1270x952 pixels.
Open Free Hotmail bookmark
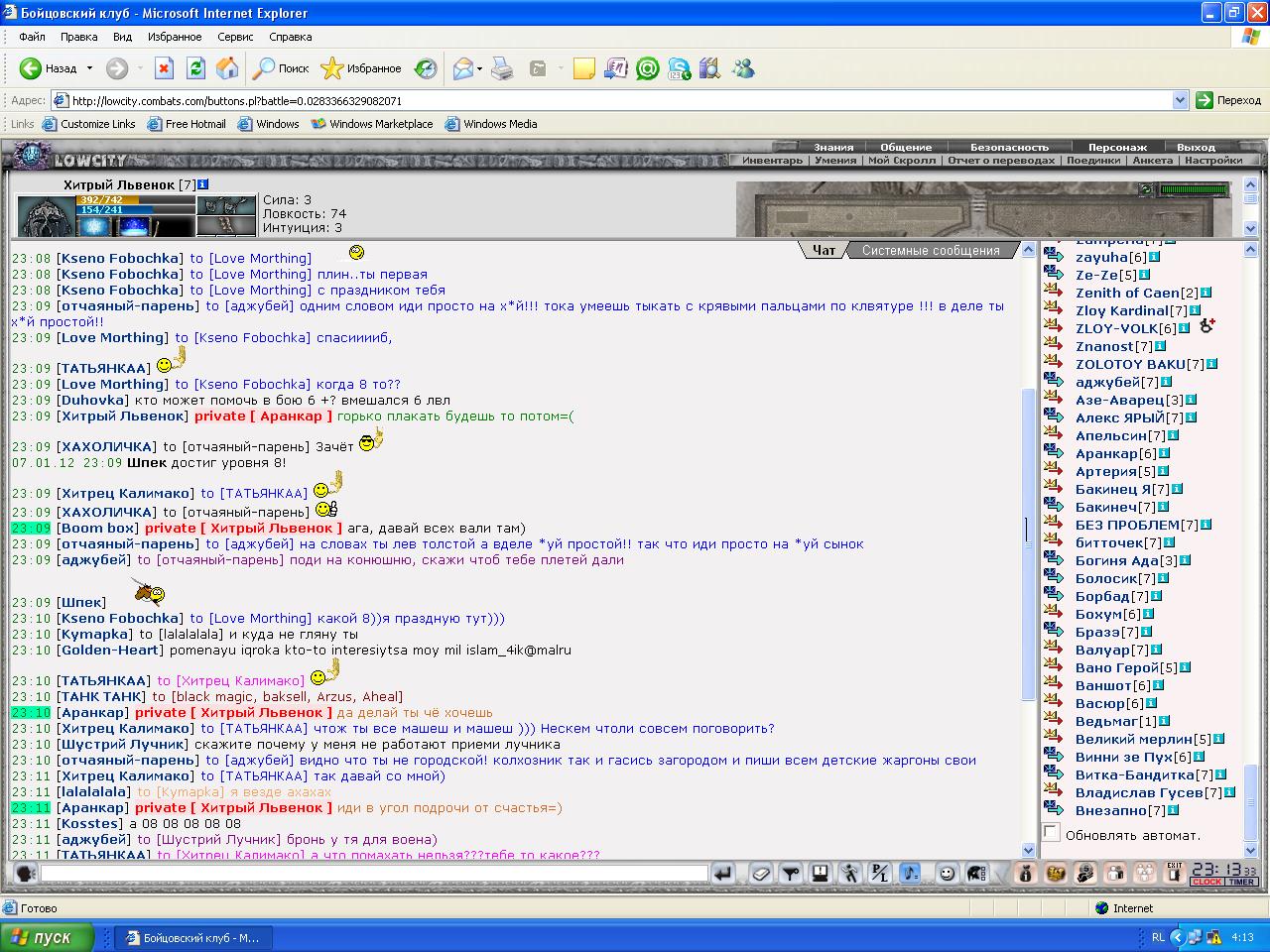pyautogui.click(x=187, y=124)
